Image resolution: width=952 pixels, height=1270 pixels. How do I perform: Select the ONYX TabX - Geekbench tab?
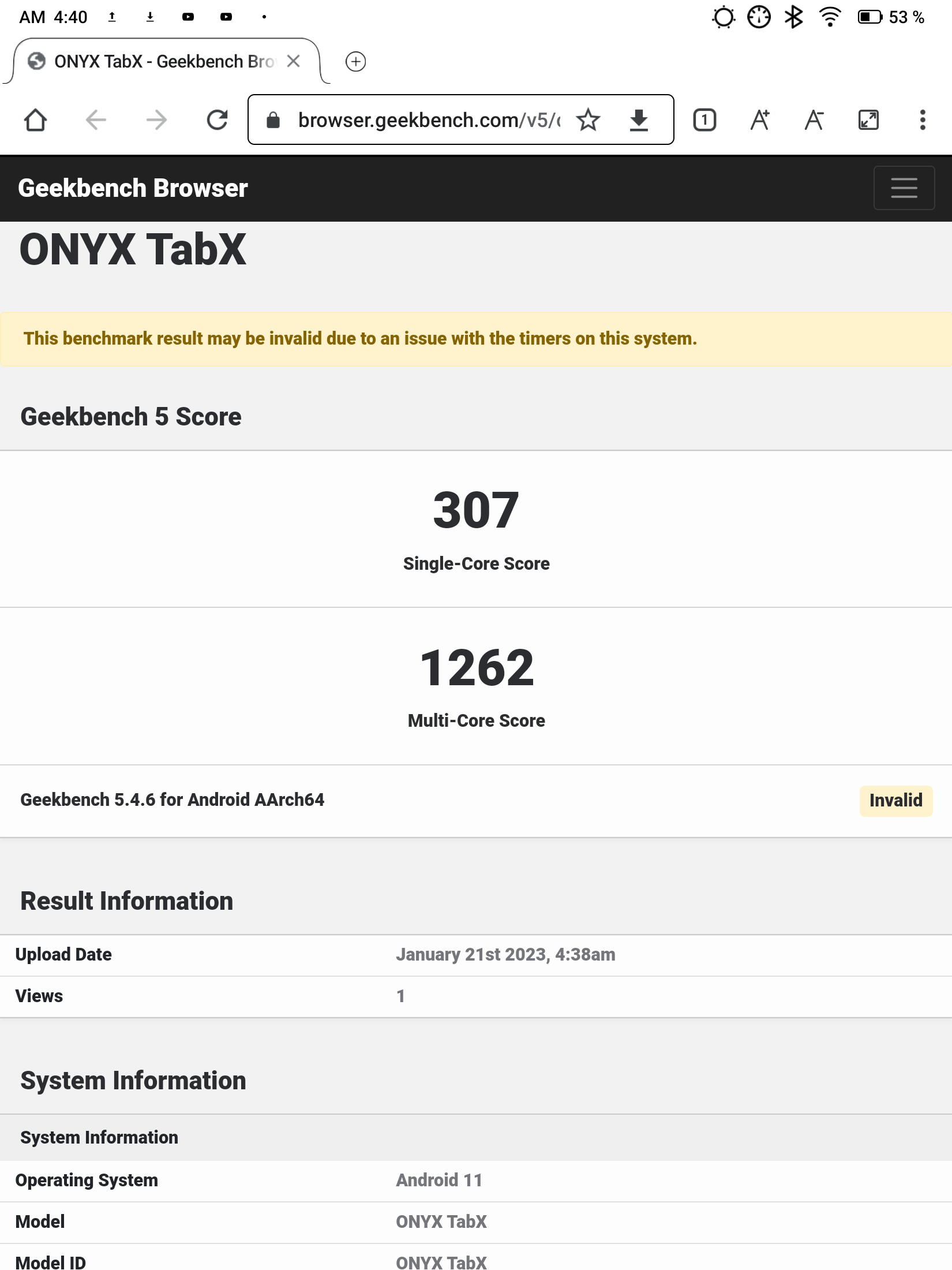tap(166, 61)
